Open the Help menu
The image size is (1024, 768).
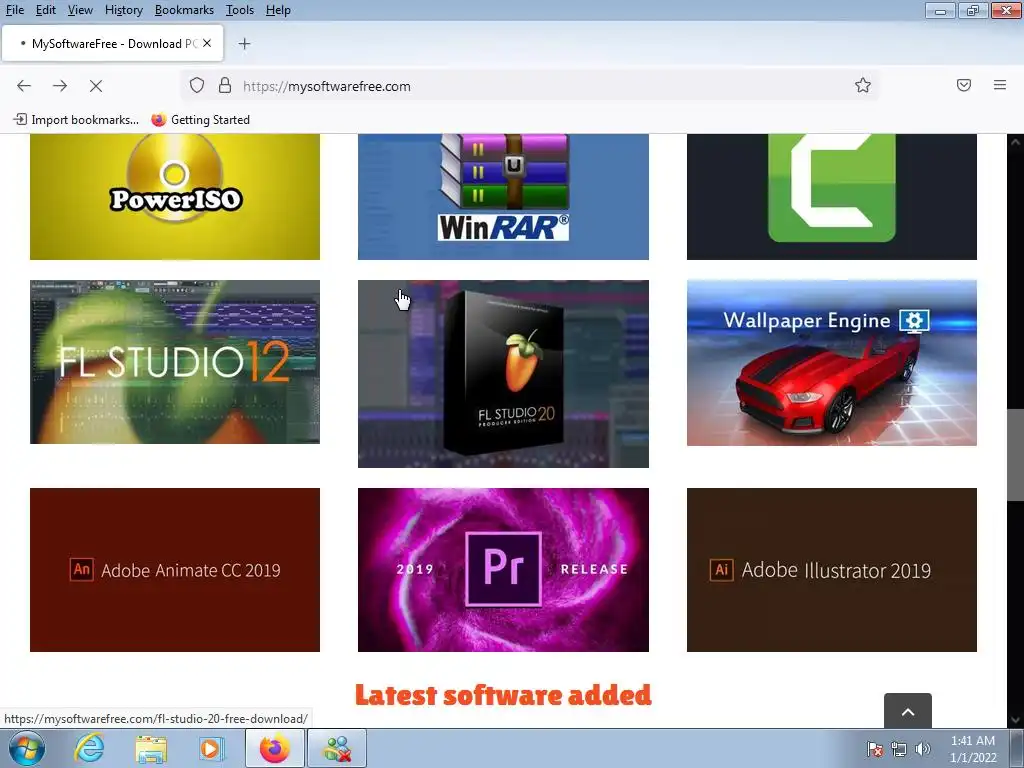(278, 10)
